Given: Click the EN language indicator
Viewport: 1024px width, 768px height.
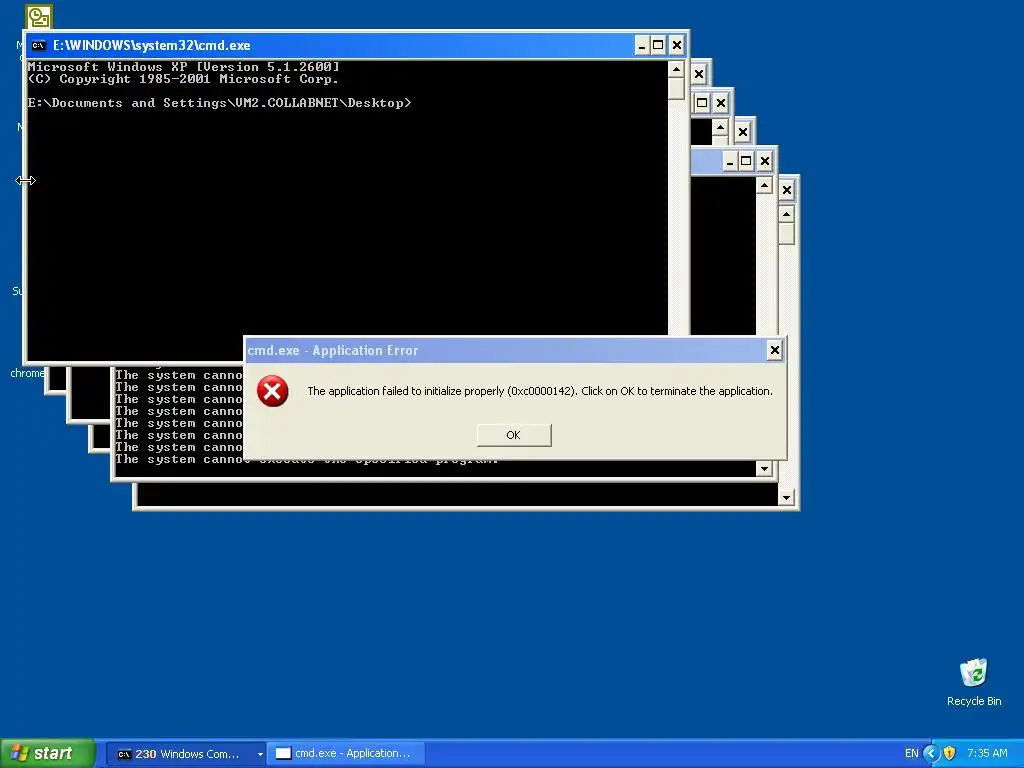Looking at the screenshot, I should click(912, 754).
